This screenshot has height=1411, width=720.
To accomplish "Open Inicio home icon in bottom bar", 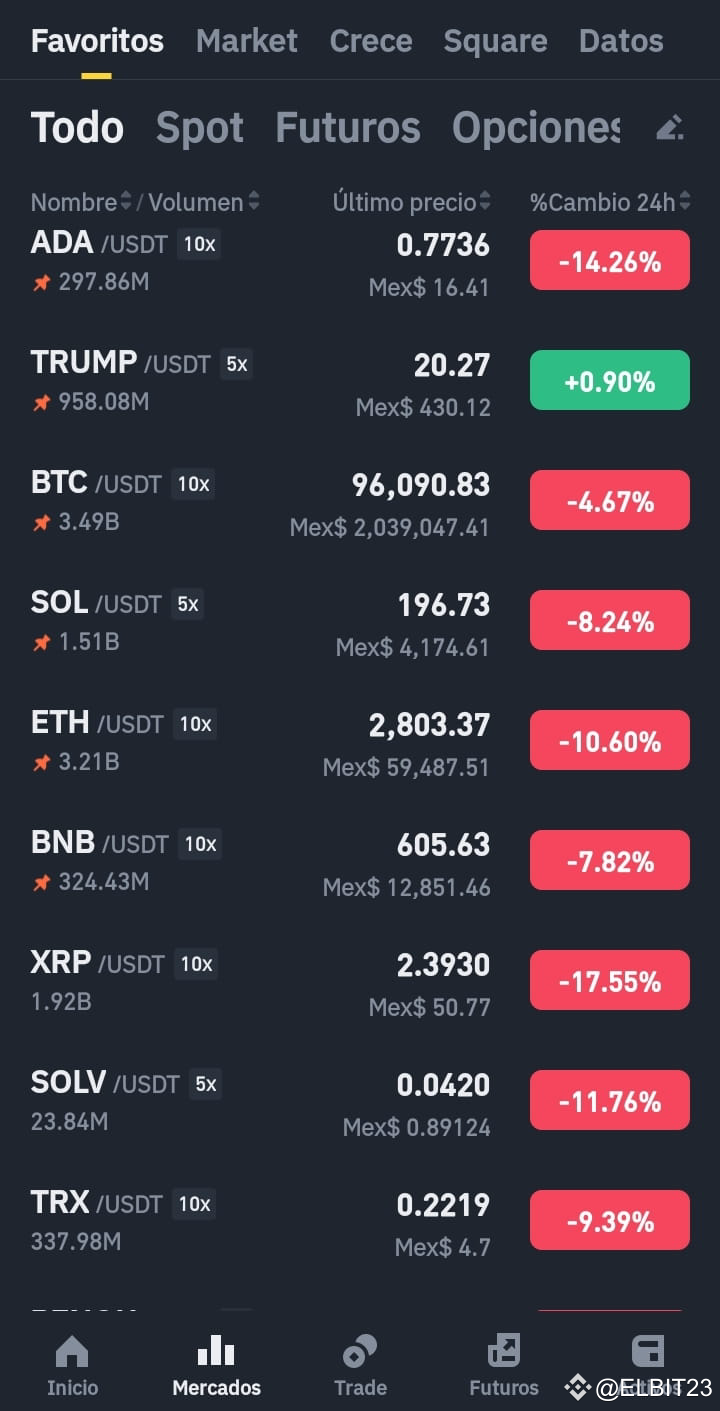I will [72, 1352].
